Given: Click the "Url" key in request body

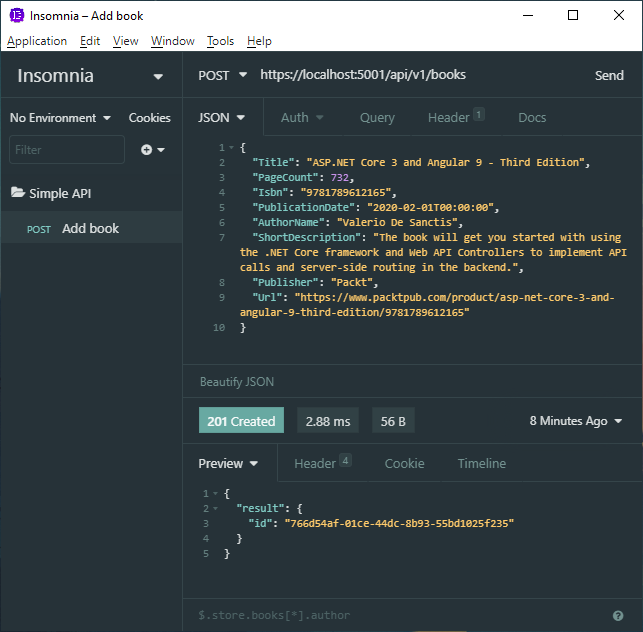Looking at the screenshot, I should [x=267, y=297].
